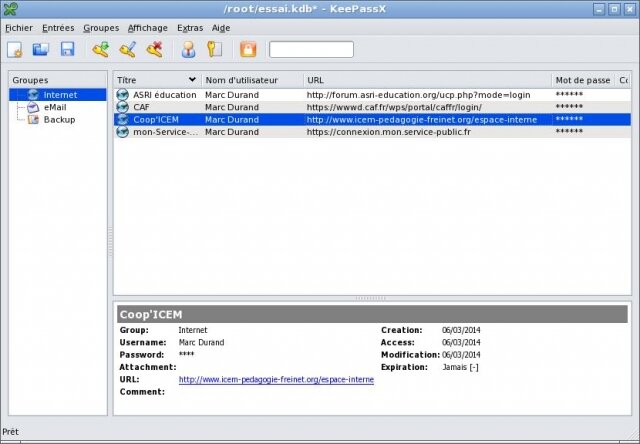This screenshot has width=640, height=444.
Task: Click the KeePassX clover icon in the title bar
Action: 10,9
